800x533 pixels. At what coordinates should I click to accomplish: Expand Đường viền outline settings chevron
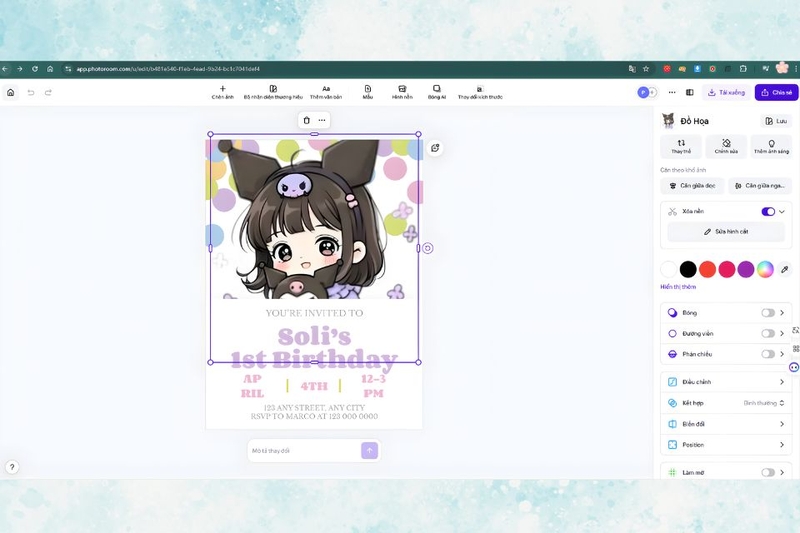782,334
